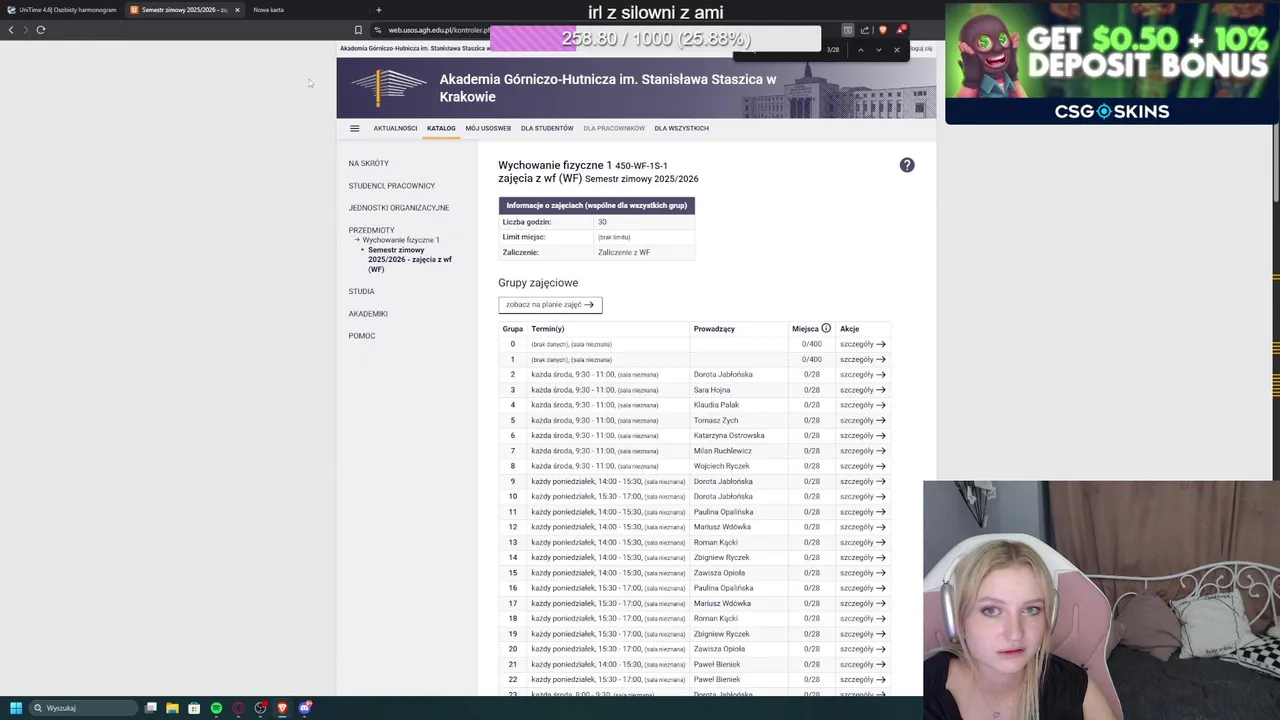Click instructor Roman Kącki in group 13
The image size is (1280, 720).
(x=716, y=542)
